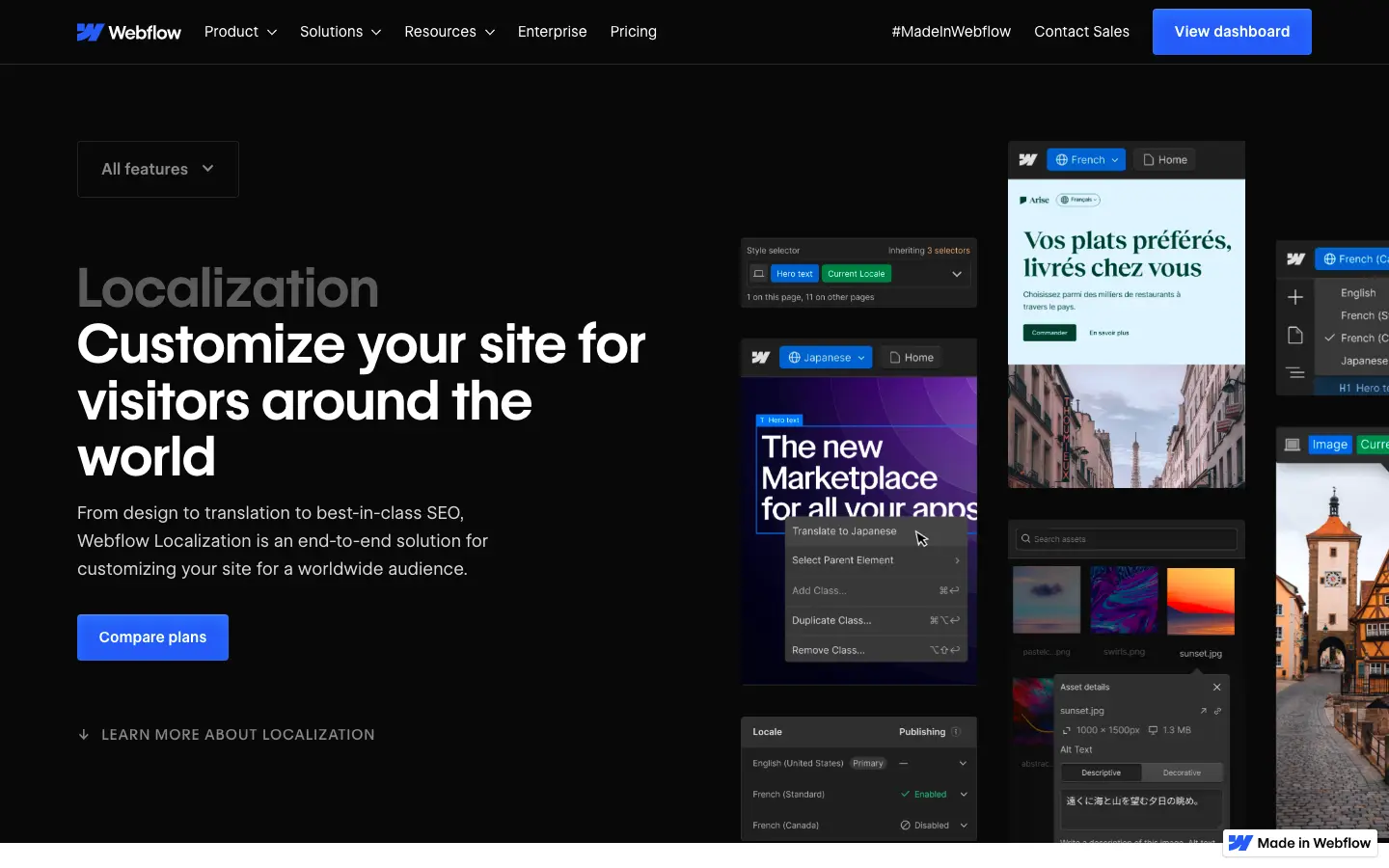
Task: Choose Remove Class in context menu
Action: click(876, 650)
